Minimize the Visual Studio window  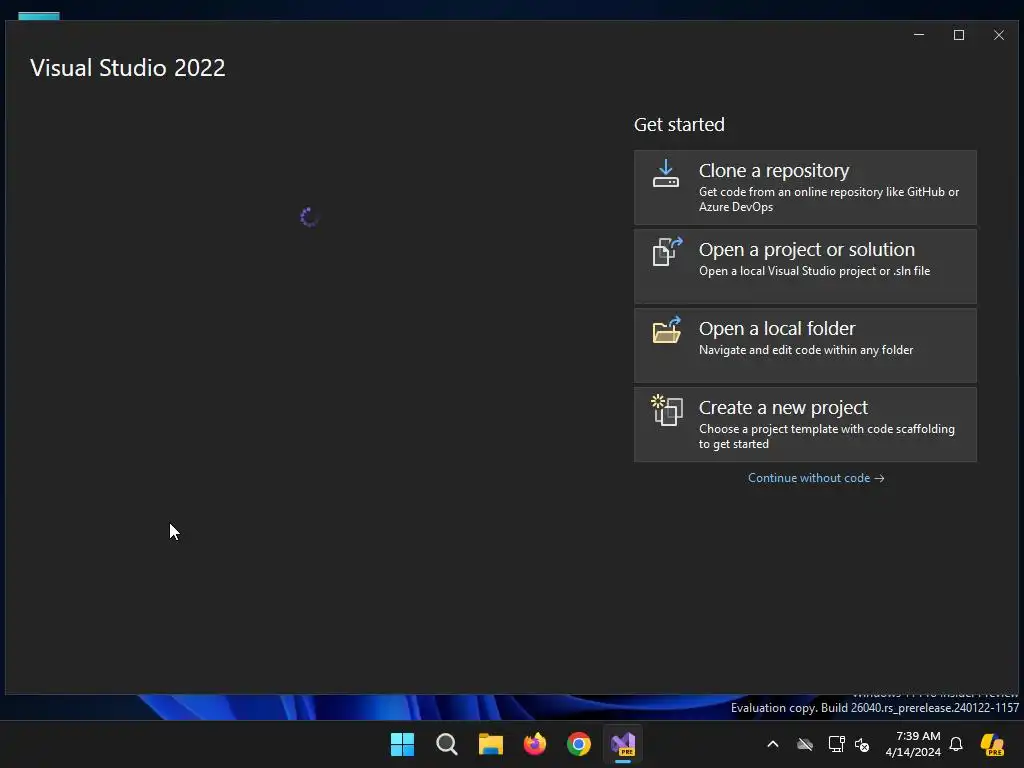919,35
